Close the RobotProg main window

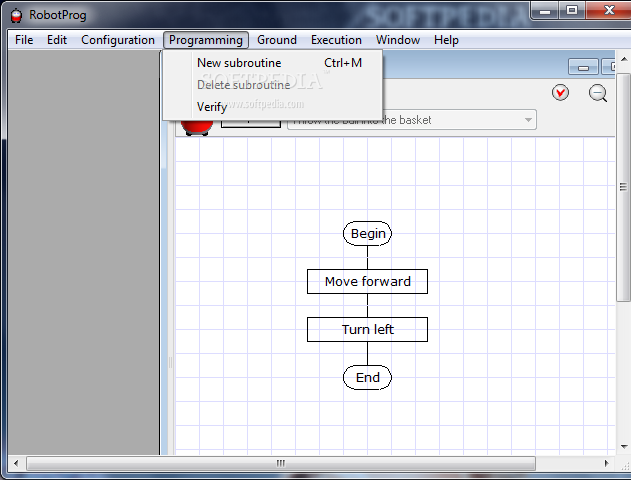[x=609, y=10]
